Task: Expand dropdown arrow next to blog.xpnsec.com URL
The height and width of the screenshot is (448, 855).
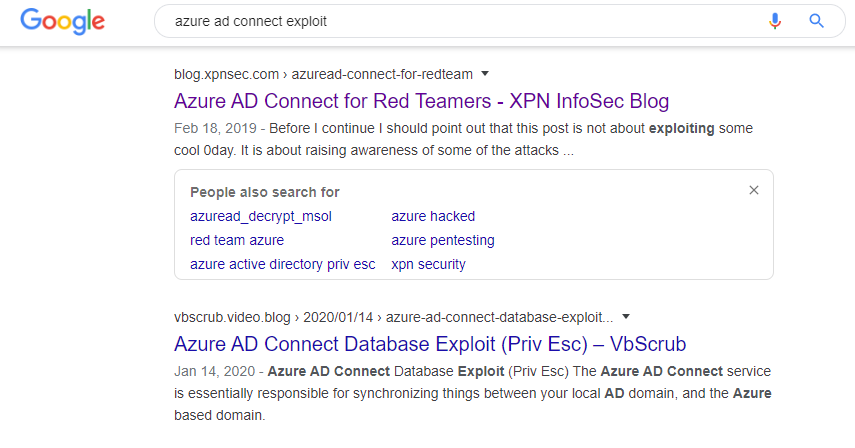Action: coord(485,74)
